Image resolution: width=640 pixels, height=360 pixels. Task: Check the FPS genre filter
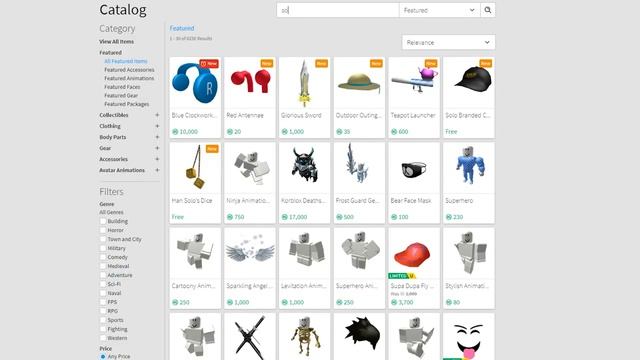click(103, 302)
